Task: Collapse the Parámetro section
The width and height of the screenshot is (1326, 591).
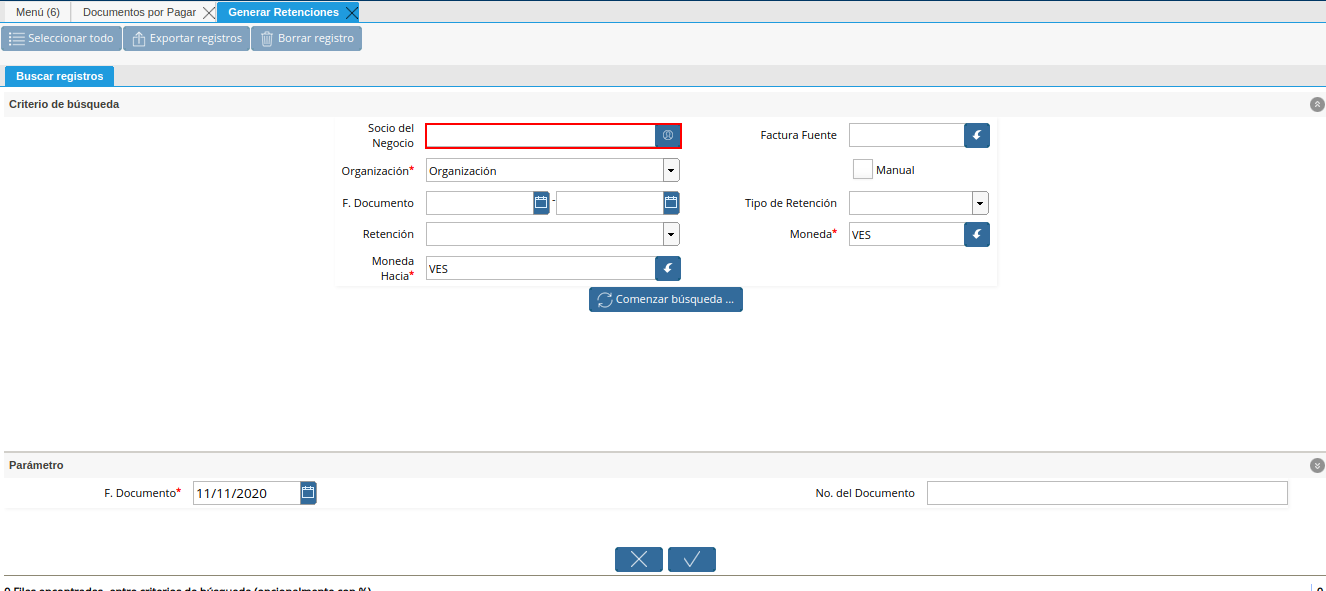Action: click(1317, 465)
